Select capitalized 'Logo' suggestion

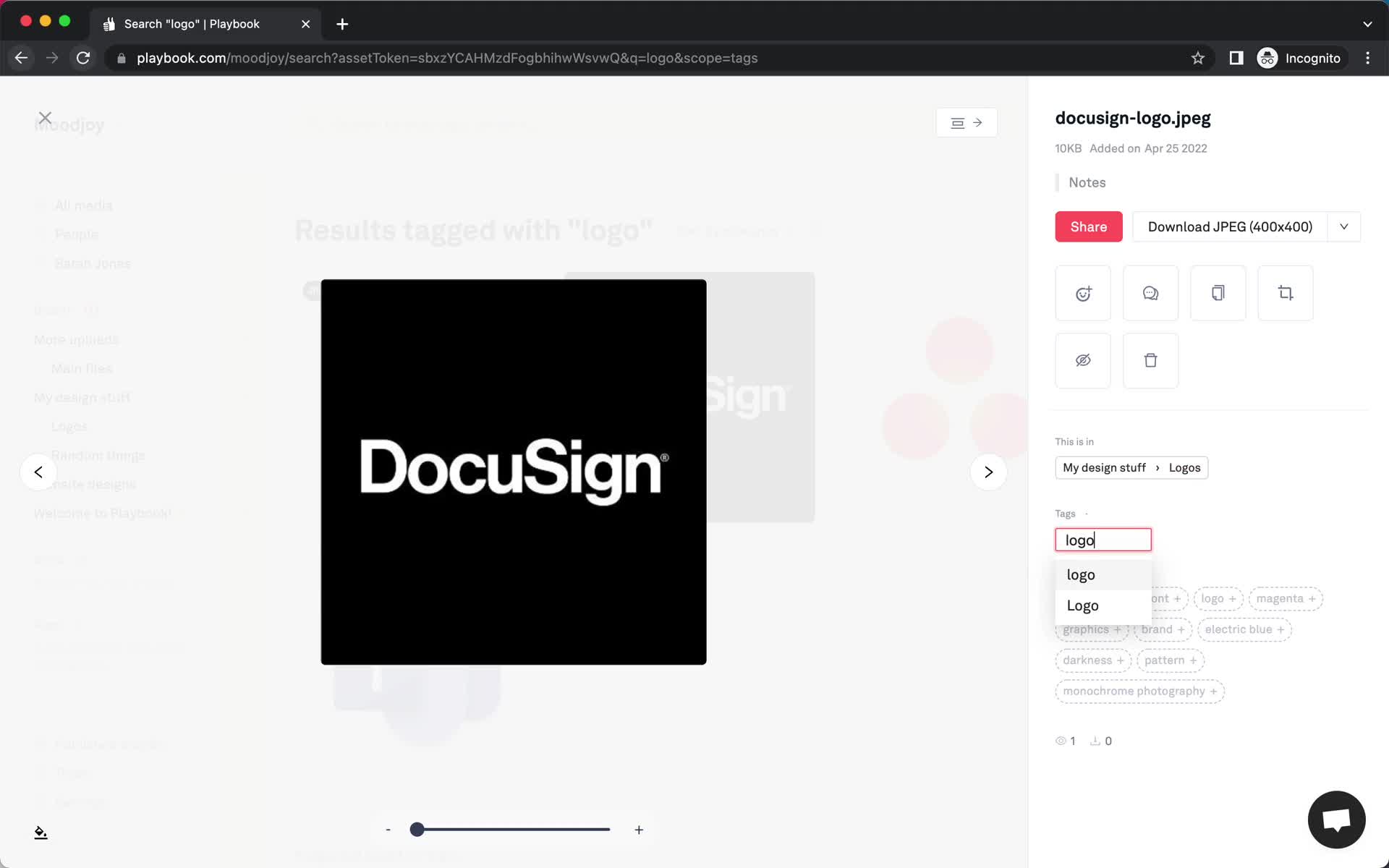click(1103, 605)
